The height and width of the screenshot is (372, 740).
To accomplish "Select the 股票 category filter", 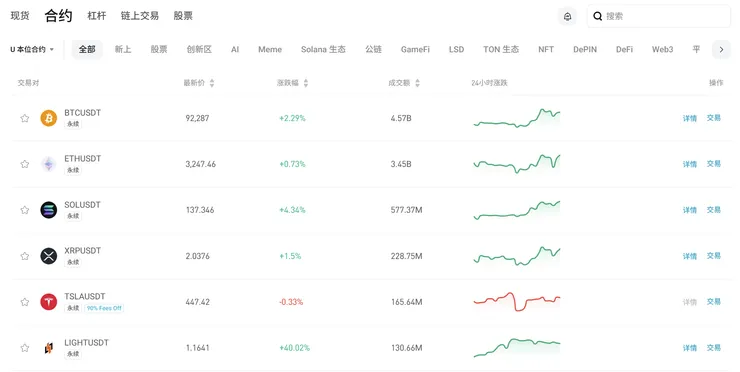I will (159, 49).
